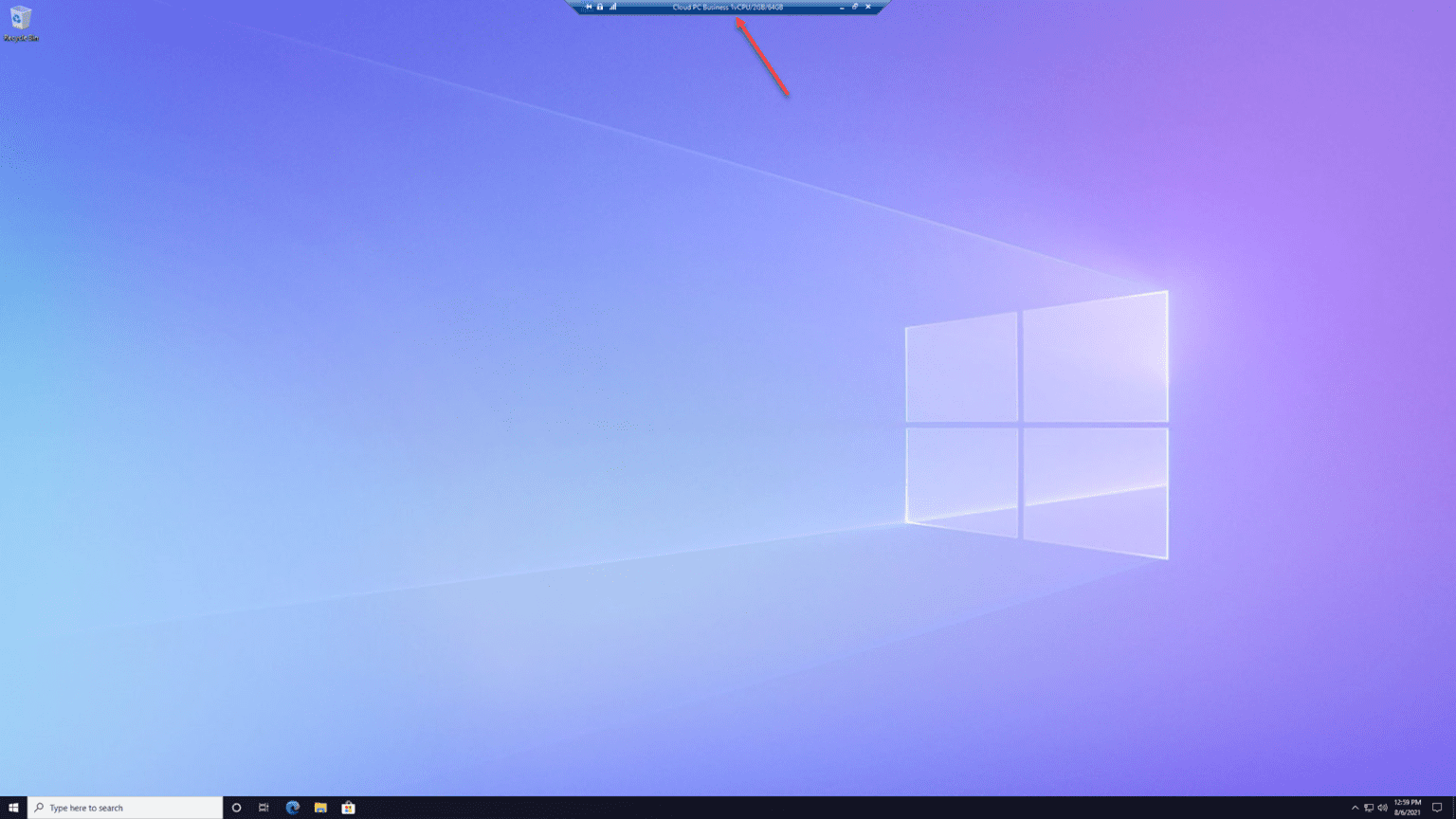Check the connection quality signal icon
The image size is (1456, 819).
(x=613, y=7)
